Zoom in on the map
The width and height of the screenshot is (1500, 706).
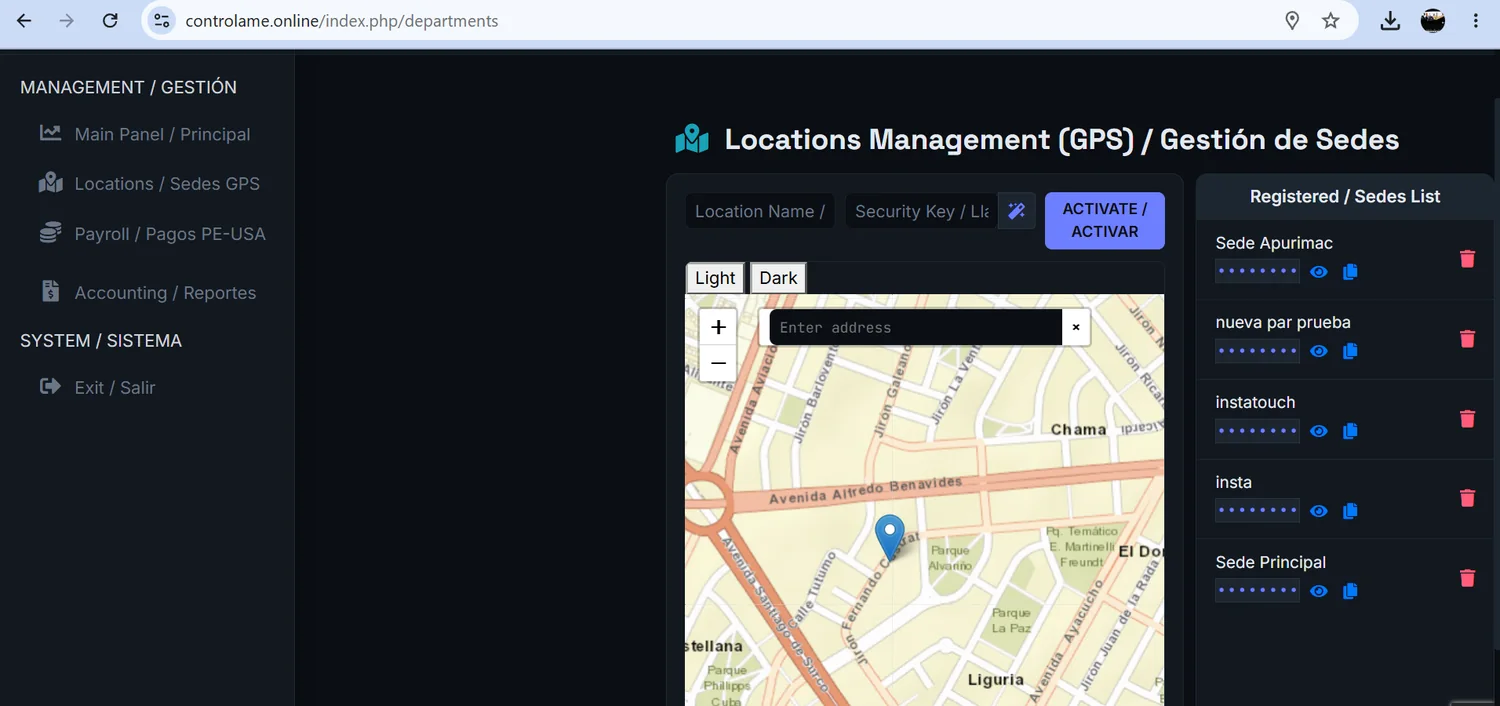(x=718, y=327)
